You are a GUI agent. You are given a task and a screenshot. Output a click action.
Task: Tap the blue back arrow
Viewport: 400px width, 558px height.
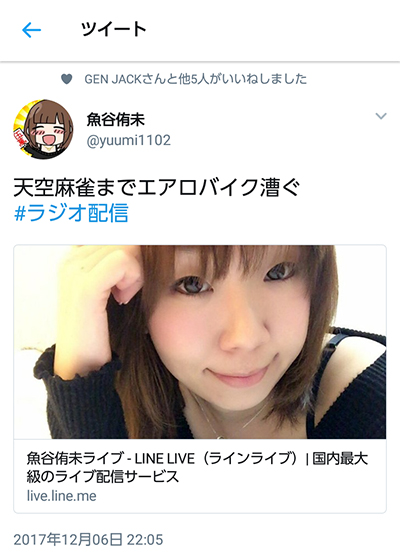[31, 30]
